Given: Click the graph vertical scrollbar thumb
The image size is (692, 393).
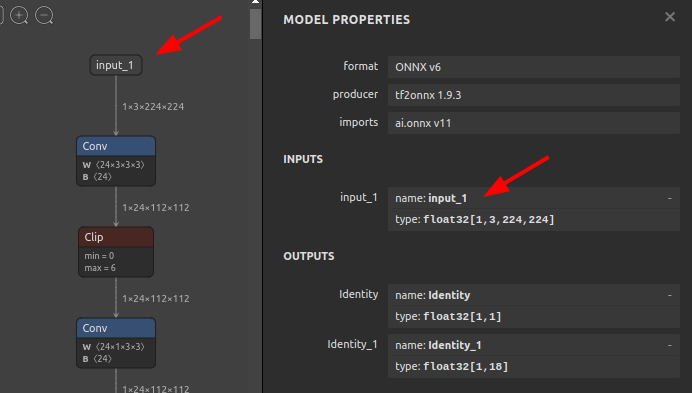Looking at the screenshot, I should click(256, 24).
